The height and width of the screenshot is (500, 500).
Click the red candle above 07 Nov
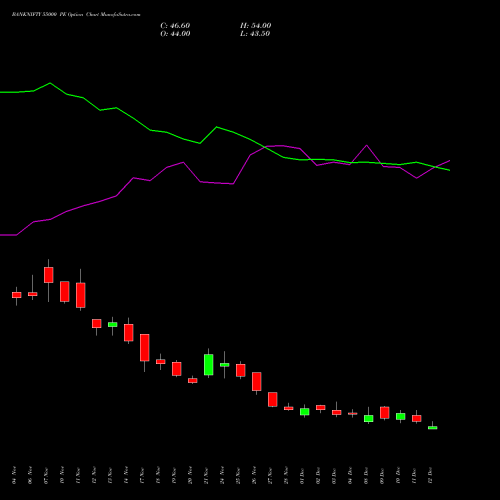tap(49, 275)
